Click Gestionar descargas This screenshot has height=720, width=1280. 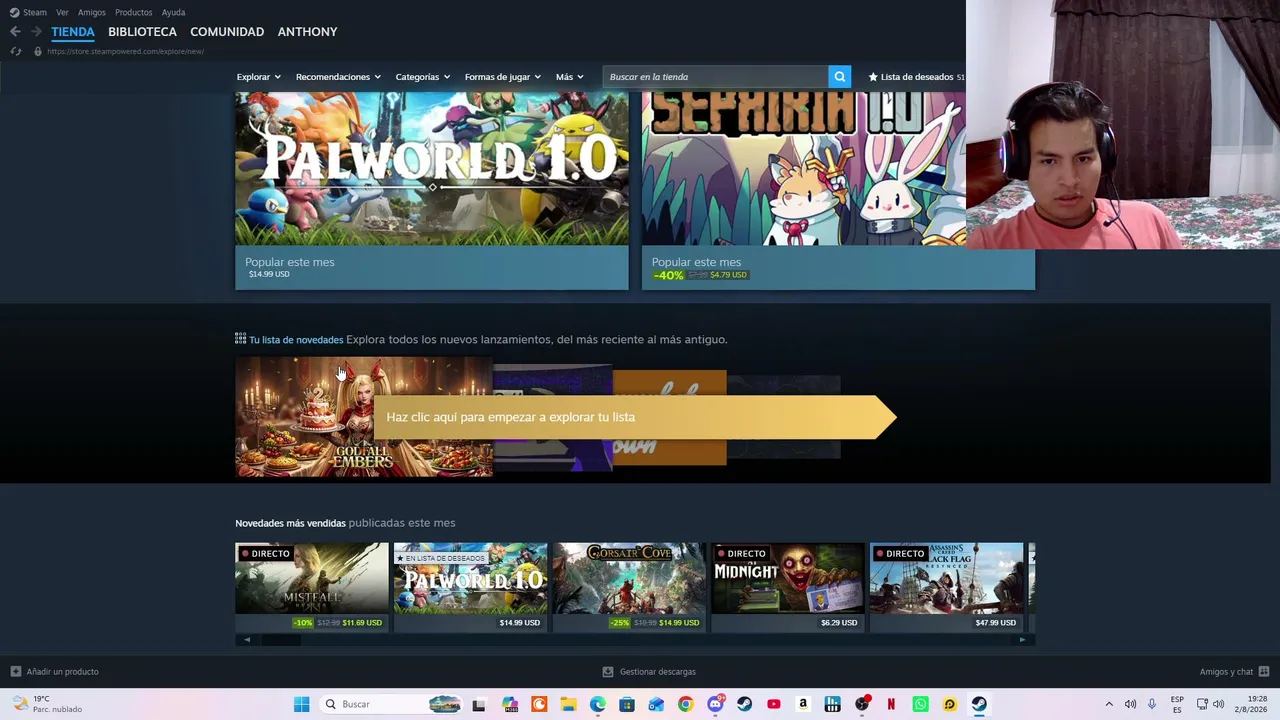657,672
